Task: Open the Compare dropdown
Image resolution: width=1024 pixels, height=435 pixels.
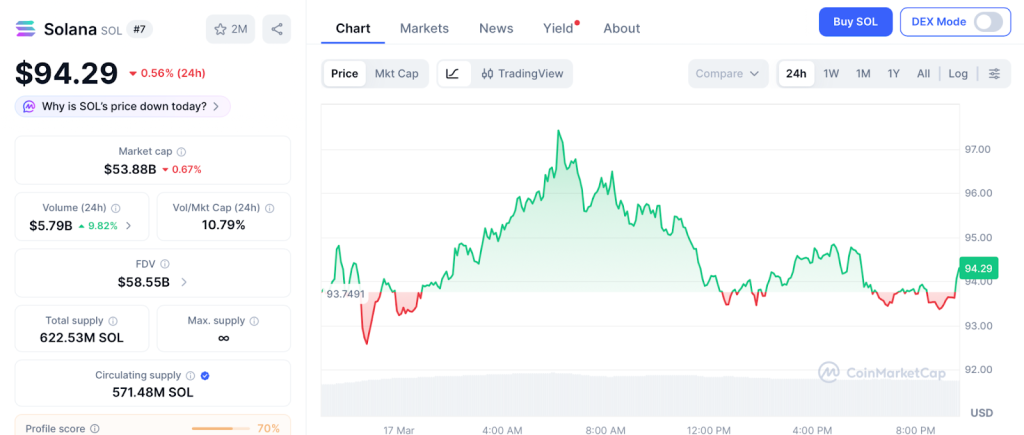Action: [x=727, y=73]
